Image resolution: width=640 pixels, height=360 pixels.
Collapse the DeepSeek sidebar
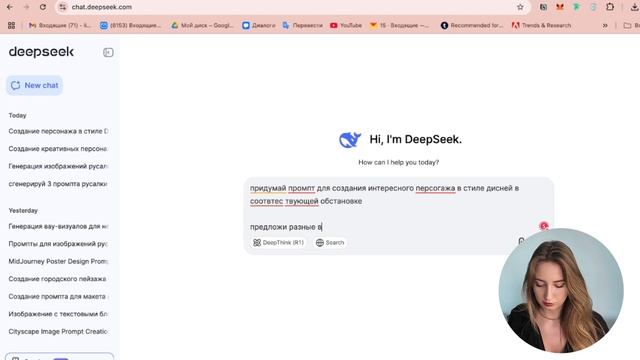pos(108,52)
